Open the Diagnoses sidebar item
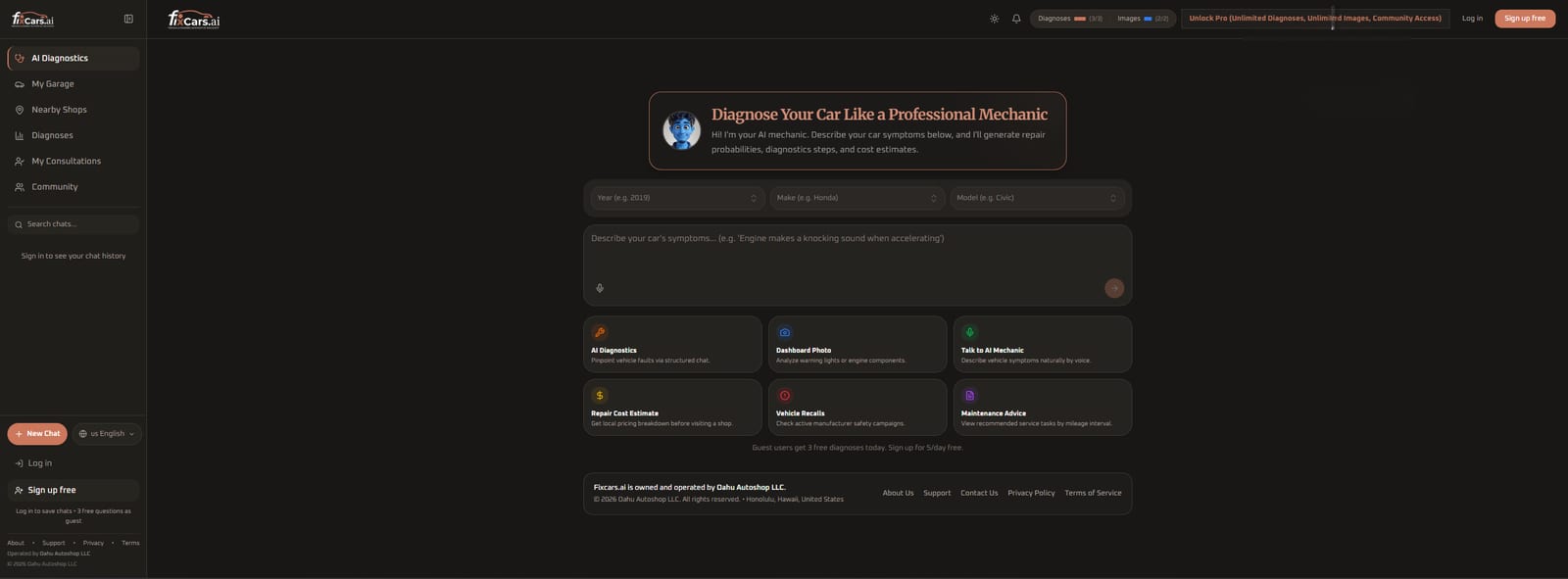Viewport: 1568px width, 579px height. pyautogui.click(x=73, y=135)
